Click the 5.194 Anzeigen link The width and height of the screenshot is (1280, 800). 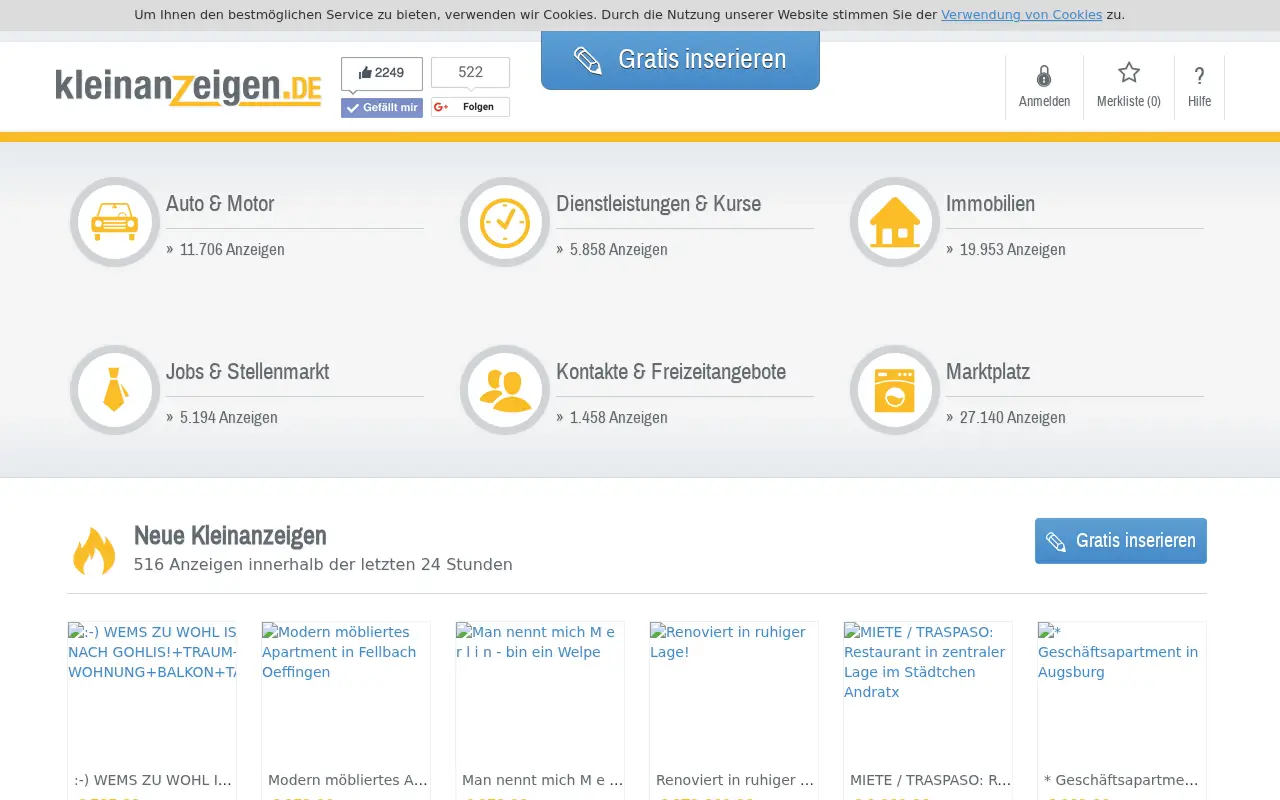[229, 417]
